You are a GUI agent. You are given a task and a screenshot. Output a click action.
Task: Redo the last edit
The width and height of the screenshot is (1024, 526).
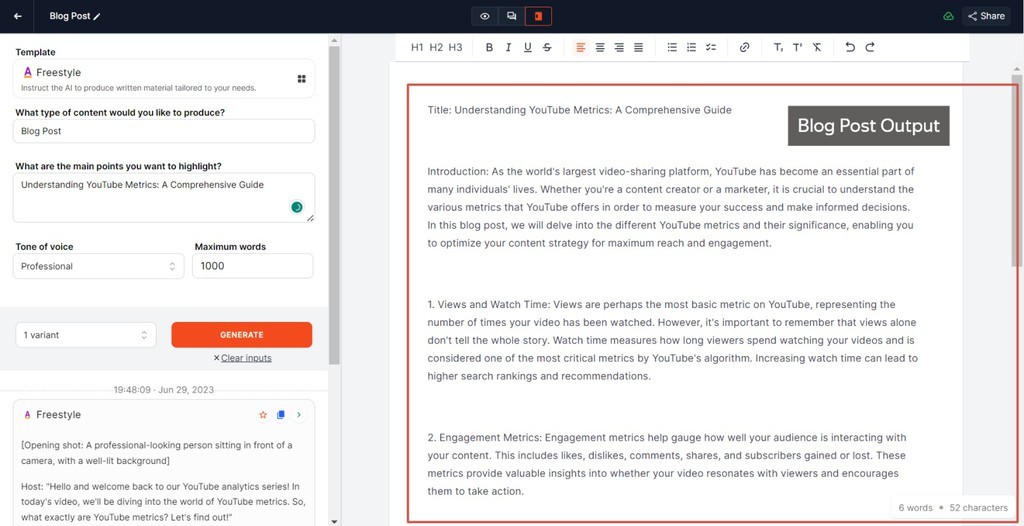point(870,47)
